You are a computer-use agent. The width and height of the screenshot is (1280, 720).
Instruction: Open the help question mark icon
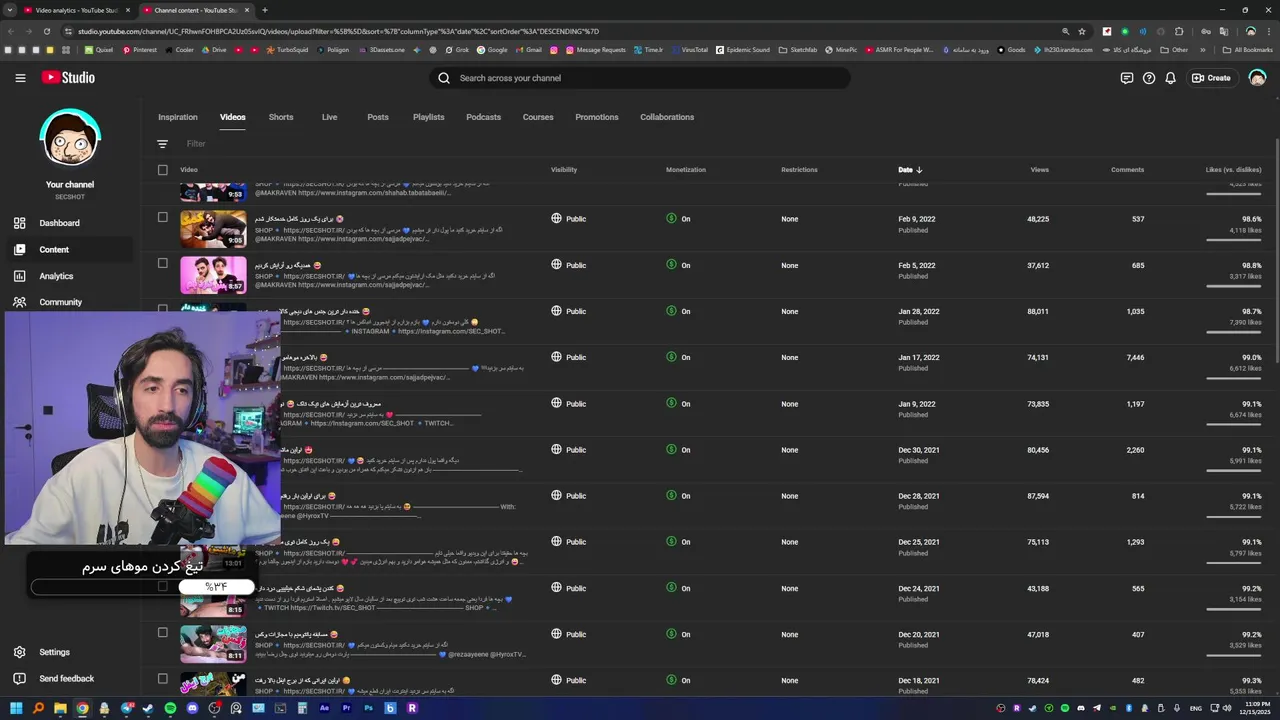[x=1149, y=78]
